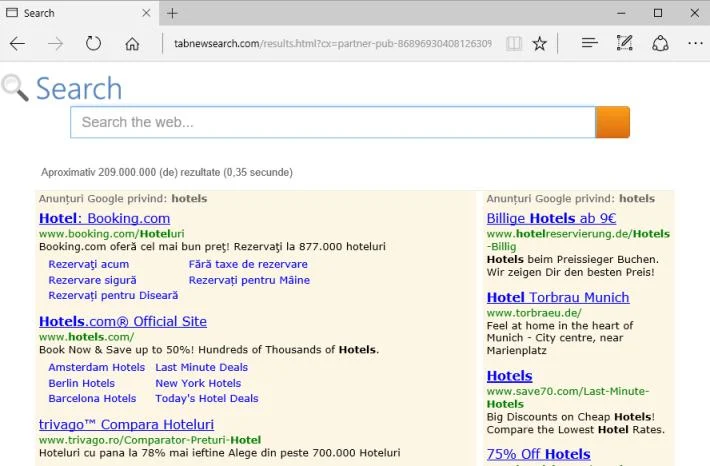Click Aproximativ 209.000.000 rezultate text
The image size is (710, 466).
click(x=167, y=173)
